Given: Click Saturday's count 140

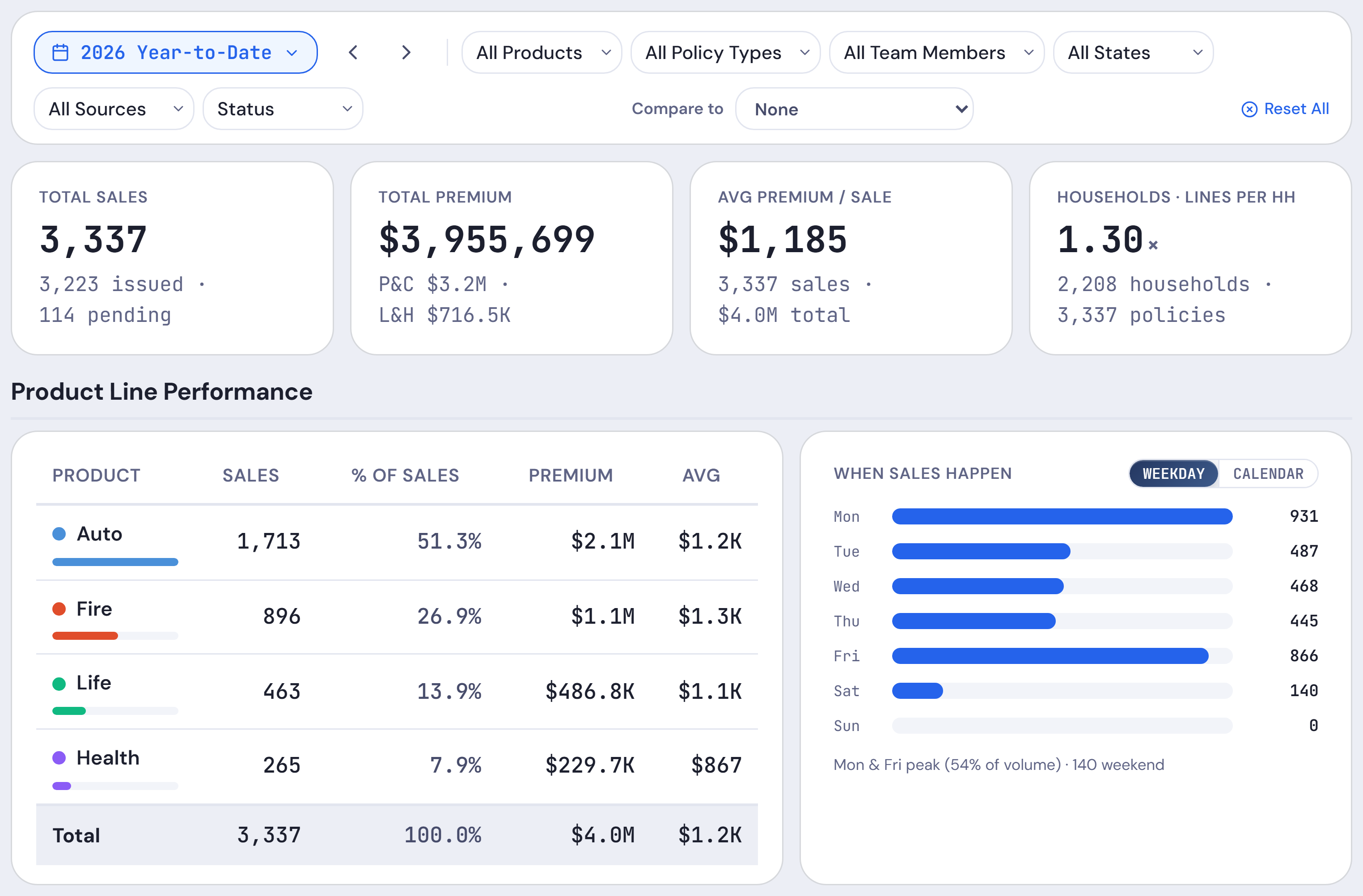Looking at the screenshot, I should [1304, 691].
